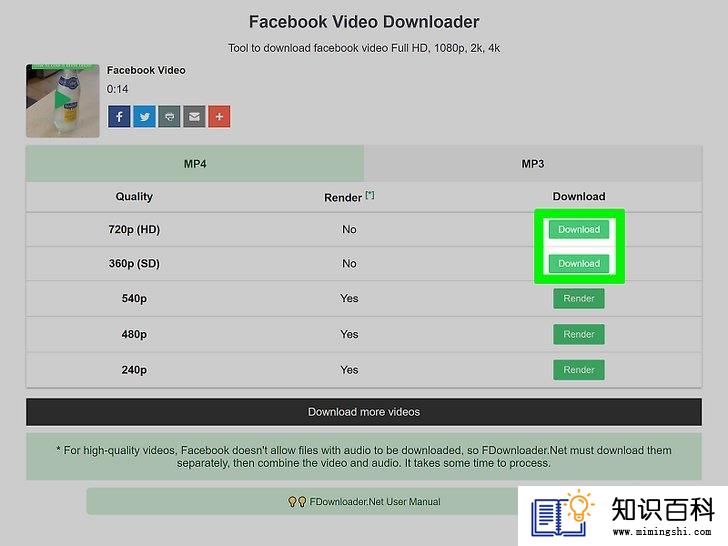Click the 240p quality label

(x=134, y=370)
